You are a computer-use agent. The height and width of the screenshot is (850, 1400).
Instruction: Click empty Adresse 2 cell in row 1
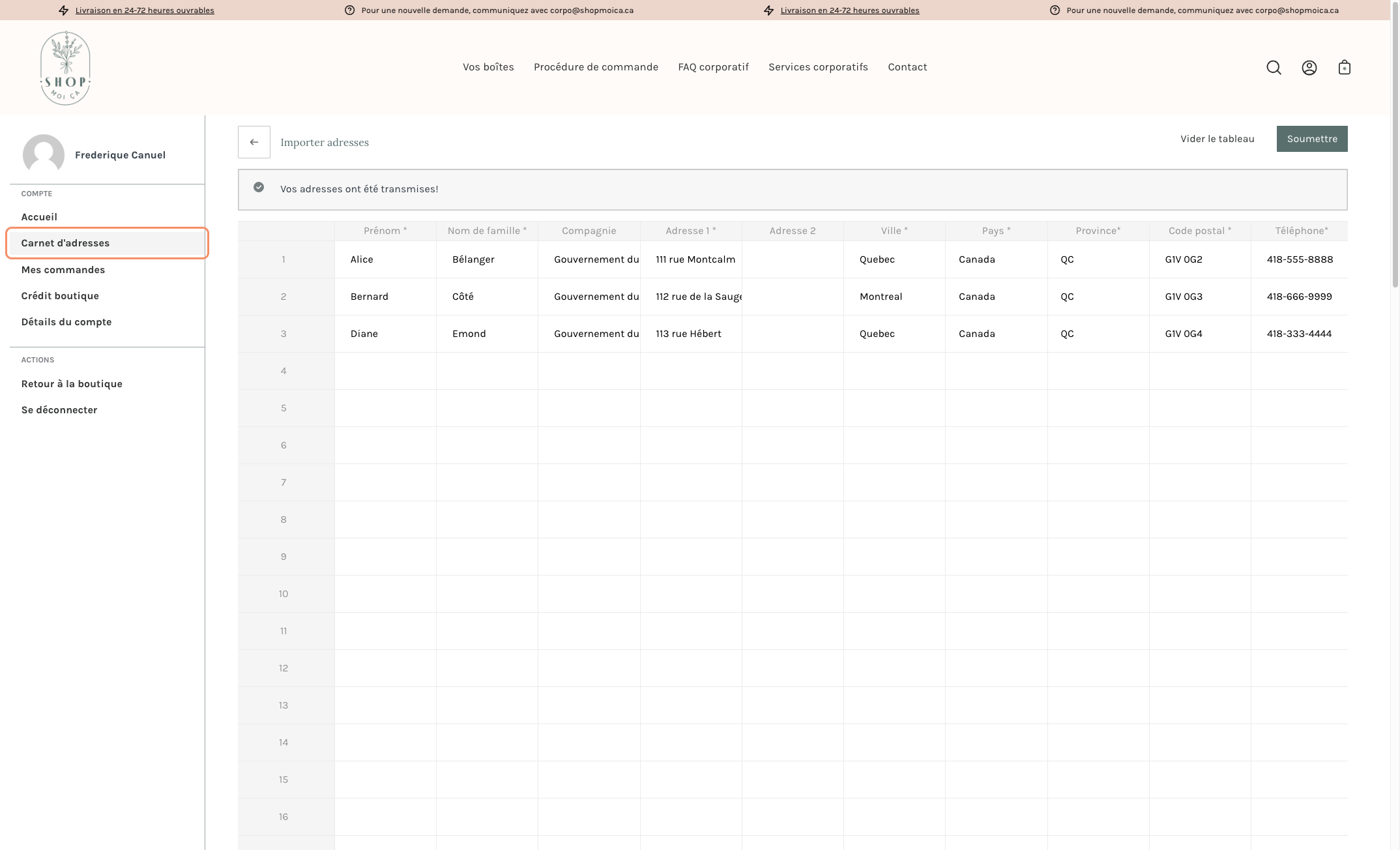click(793, 259)
